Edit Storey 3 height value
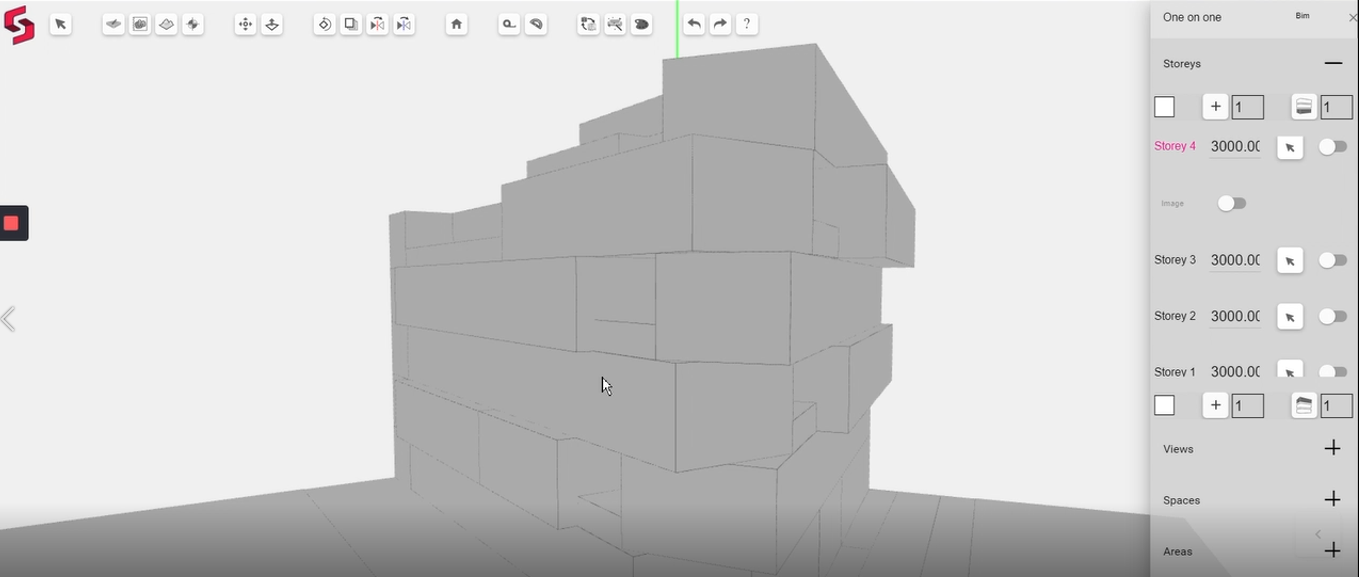The width and height of the screenshot is (1359, 577). pyautogui.click(x=1235, y=261)
